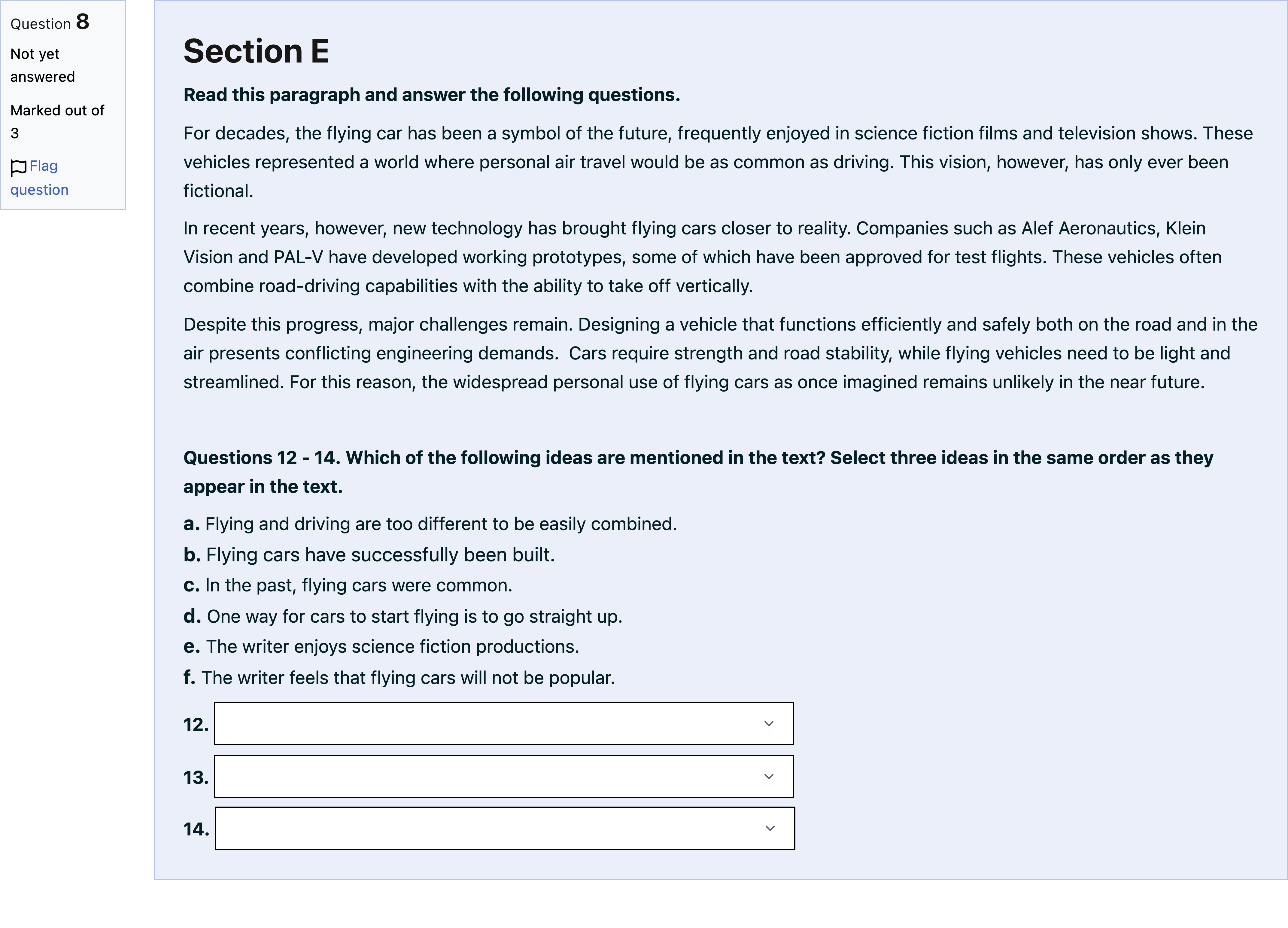Open the dropdown for question 12
This screenshot has height=928, width=1288.
pos(504,723)
